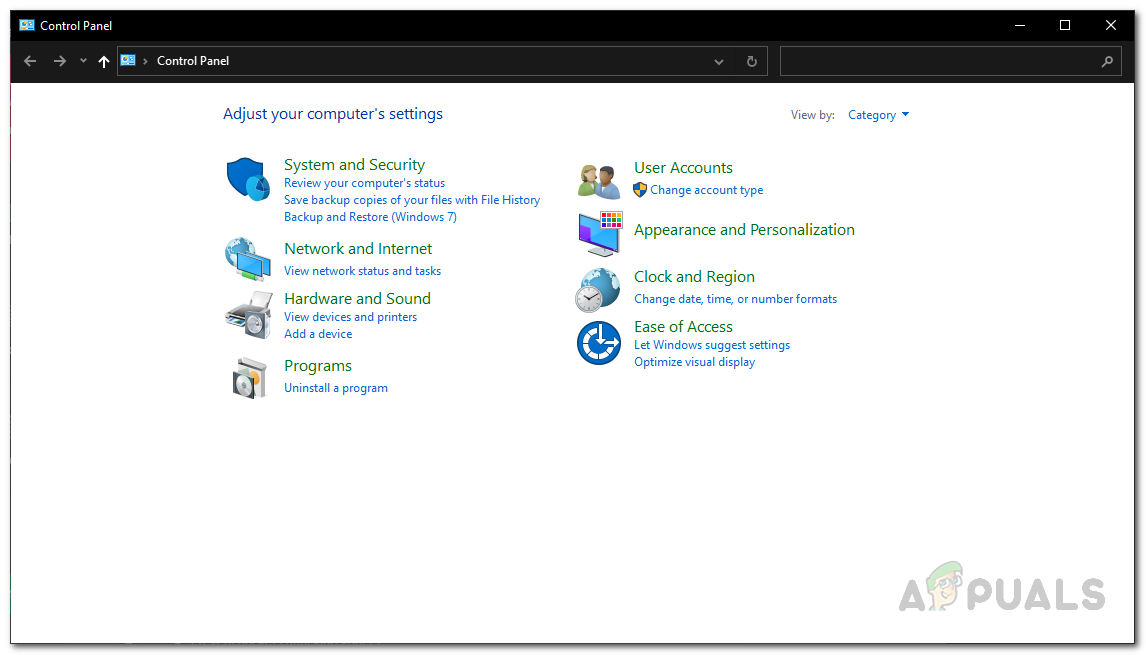Focus the Control Panel search box
Viewport: 1146px width, 655px height.
(938, 61)
